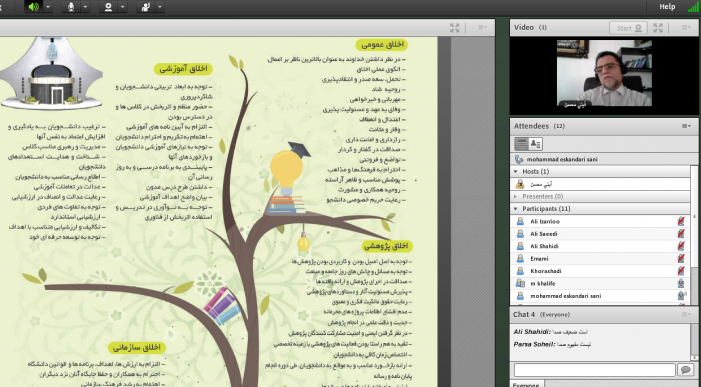Click Parsa Soheil's chat message
Image resolution: width=701 pixels, height=387 pixels.
pyautogui.click(x=552, y=345)
